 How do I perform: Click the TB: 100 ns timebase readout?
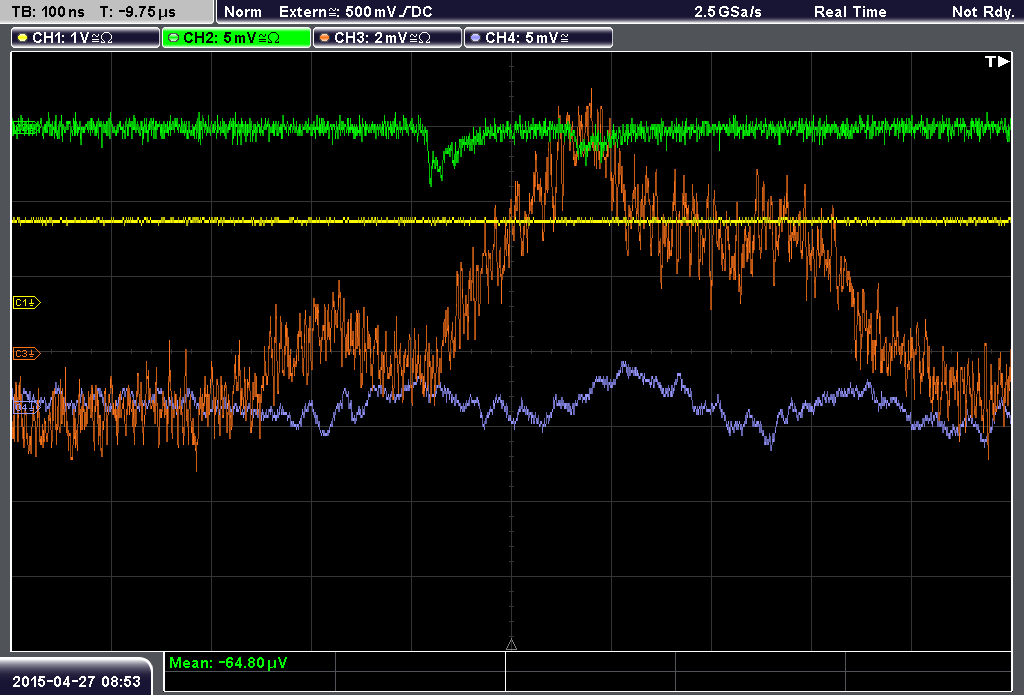point(48,12)
